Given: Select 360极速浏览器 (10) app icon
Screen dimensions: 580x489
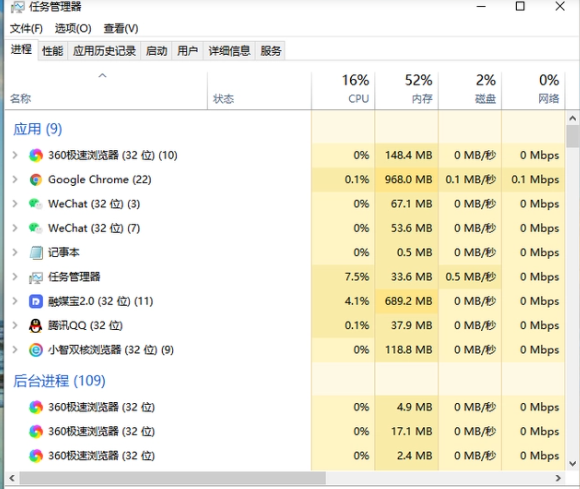Looking at the screenshot, I should click(36, 155).
